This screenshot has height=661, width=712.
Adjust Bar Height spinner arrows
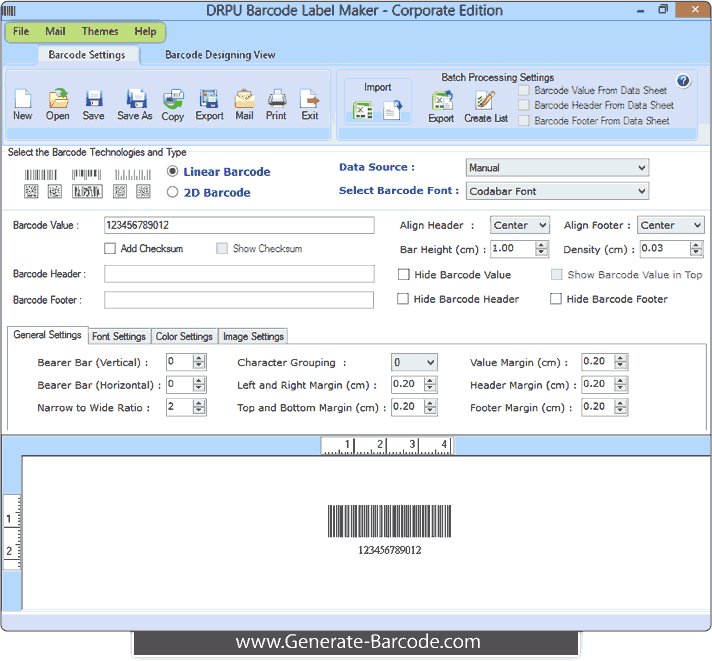541,249
